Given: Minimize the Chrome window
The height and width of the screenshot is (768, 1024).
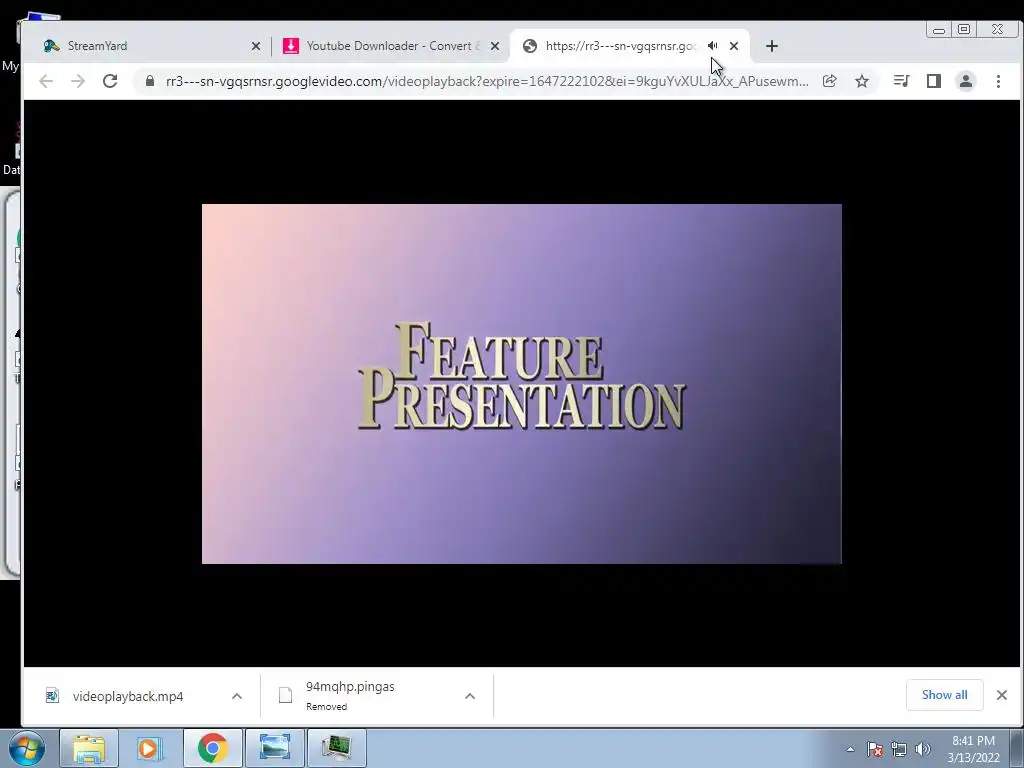Looking at the screenshot, I should tap(939, 30).
